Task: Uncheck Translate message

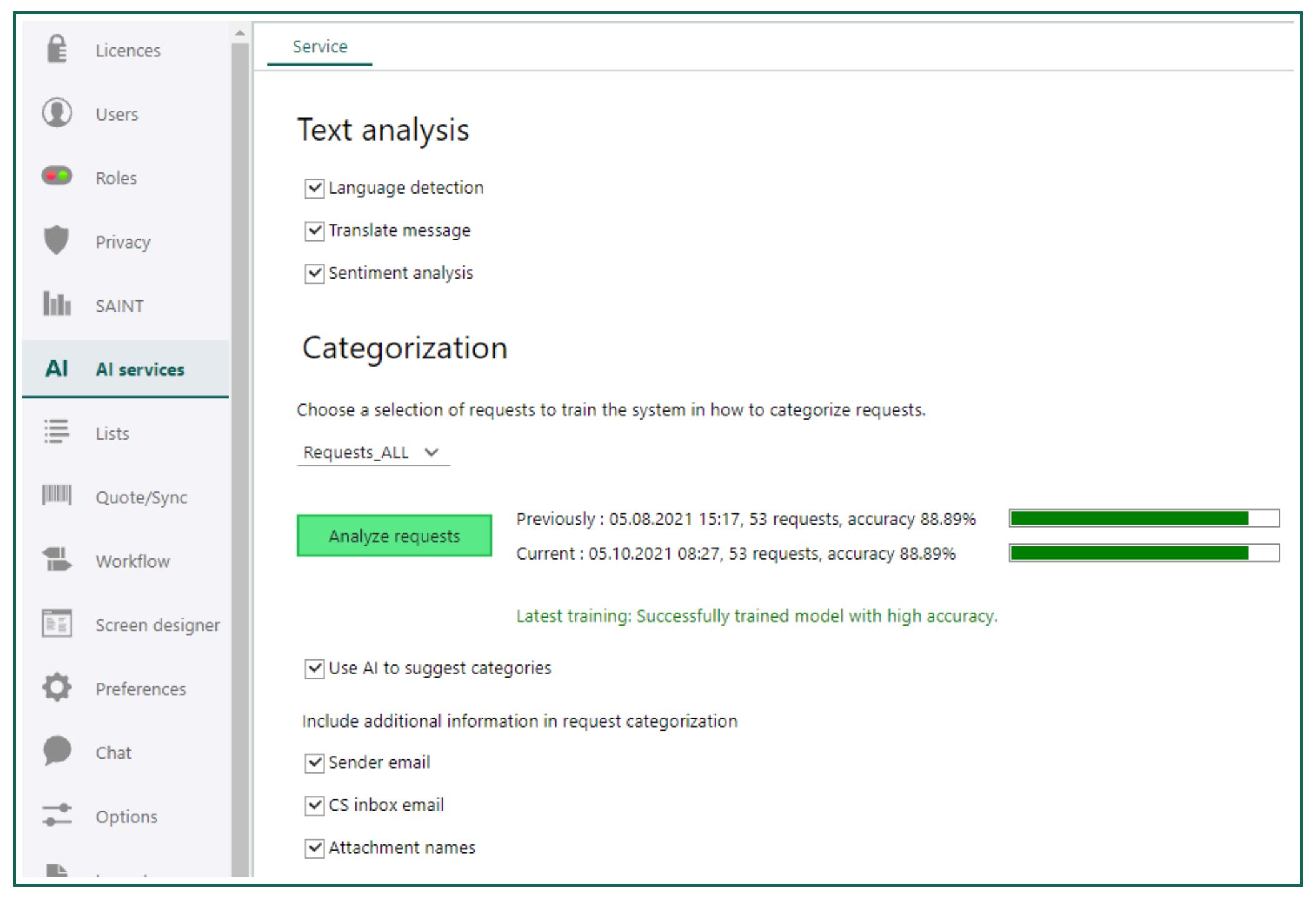Action: (314, 230)
